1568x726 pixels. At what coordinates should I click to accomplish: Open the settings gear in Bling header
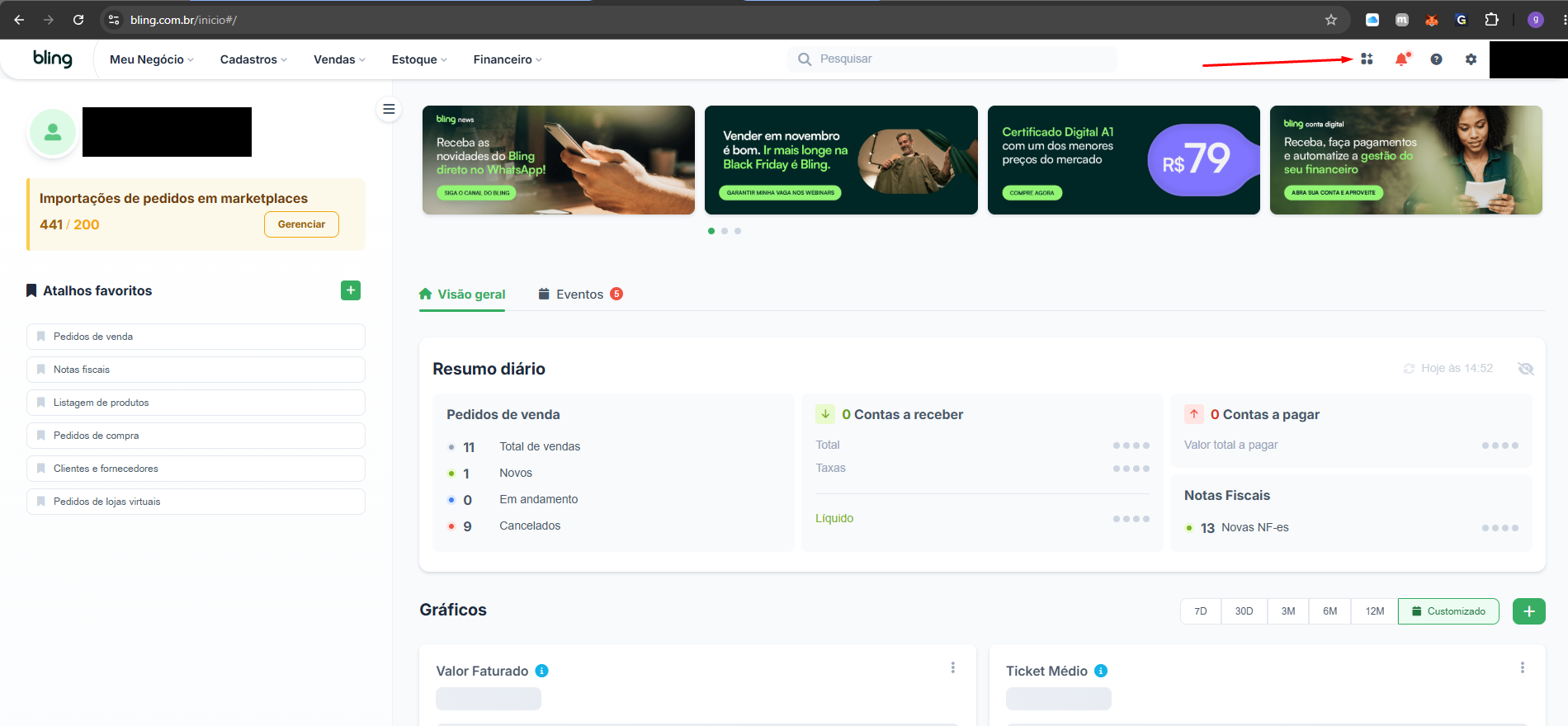point(1471,59)
